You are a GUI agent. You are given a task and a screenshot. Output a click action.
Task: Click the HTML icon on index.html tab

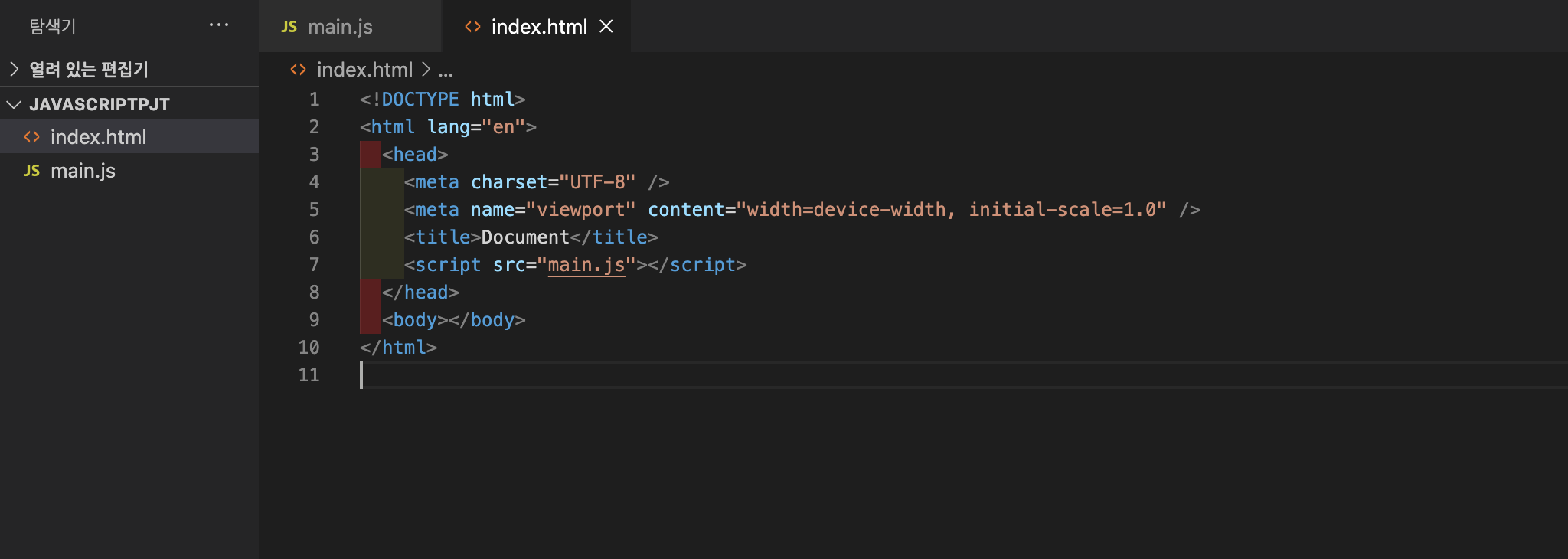473,27
